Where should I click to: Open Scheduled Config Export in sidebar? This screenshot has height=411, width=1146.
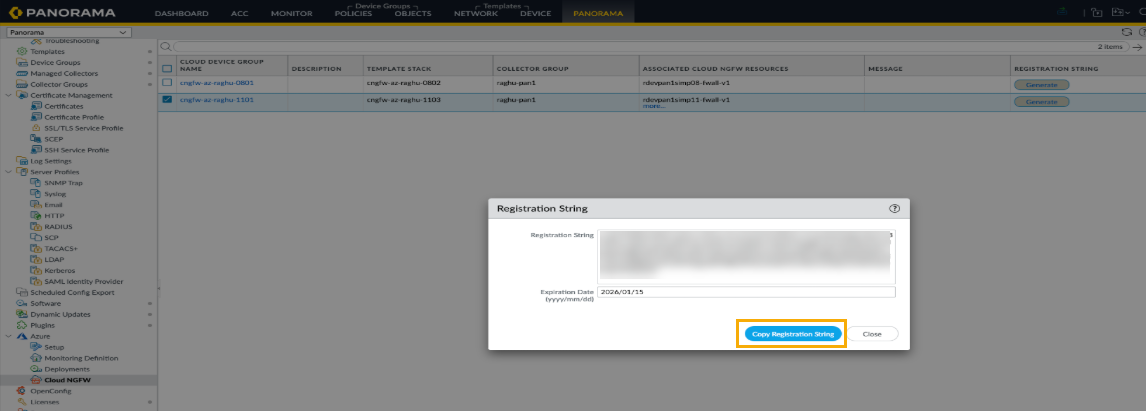(x=72, y=292)
